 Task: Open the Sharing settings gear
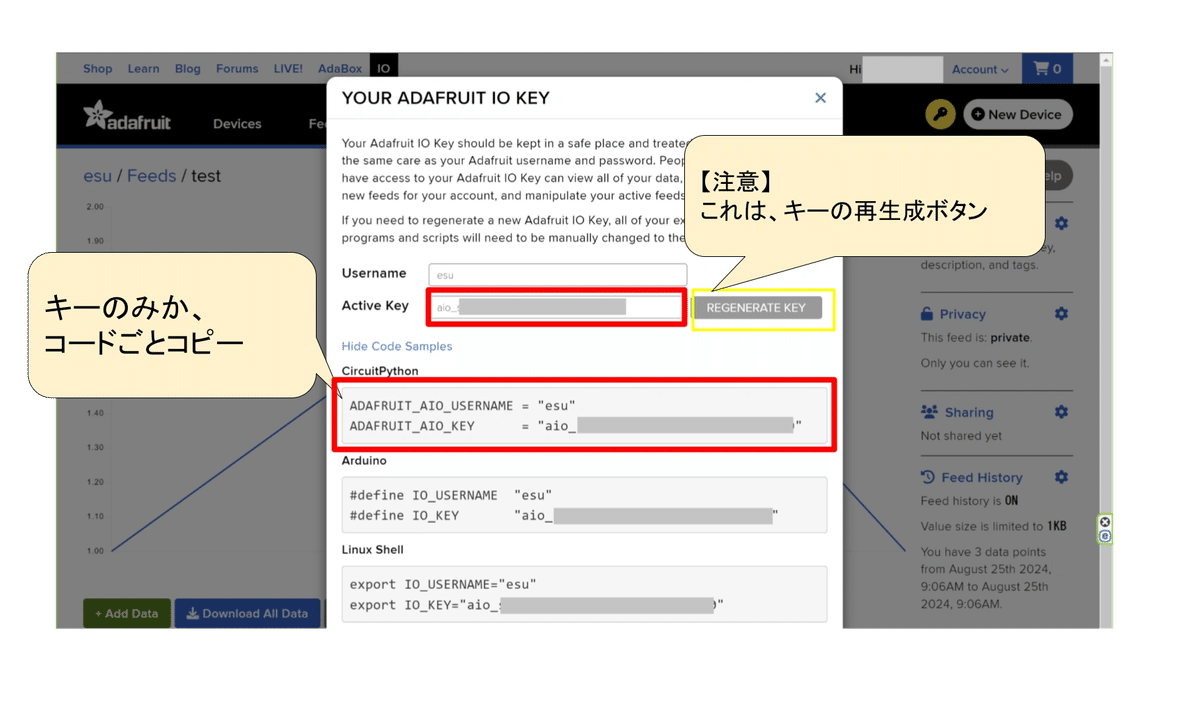point(1061,411)
